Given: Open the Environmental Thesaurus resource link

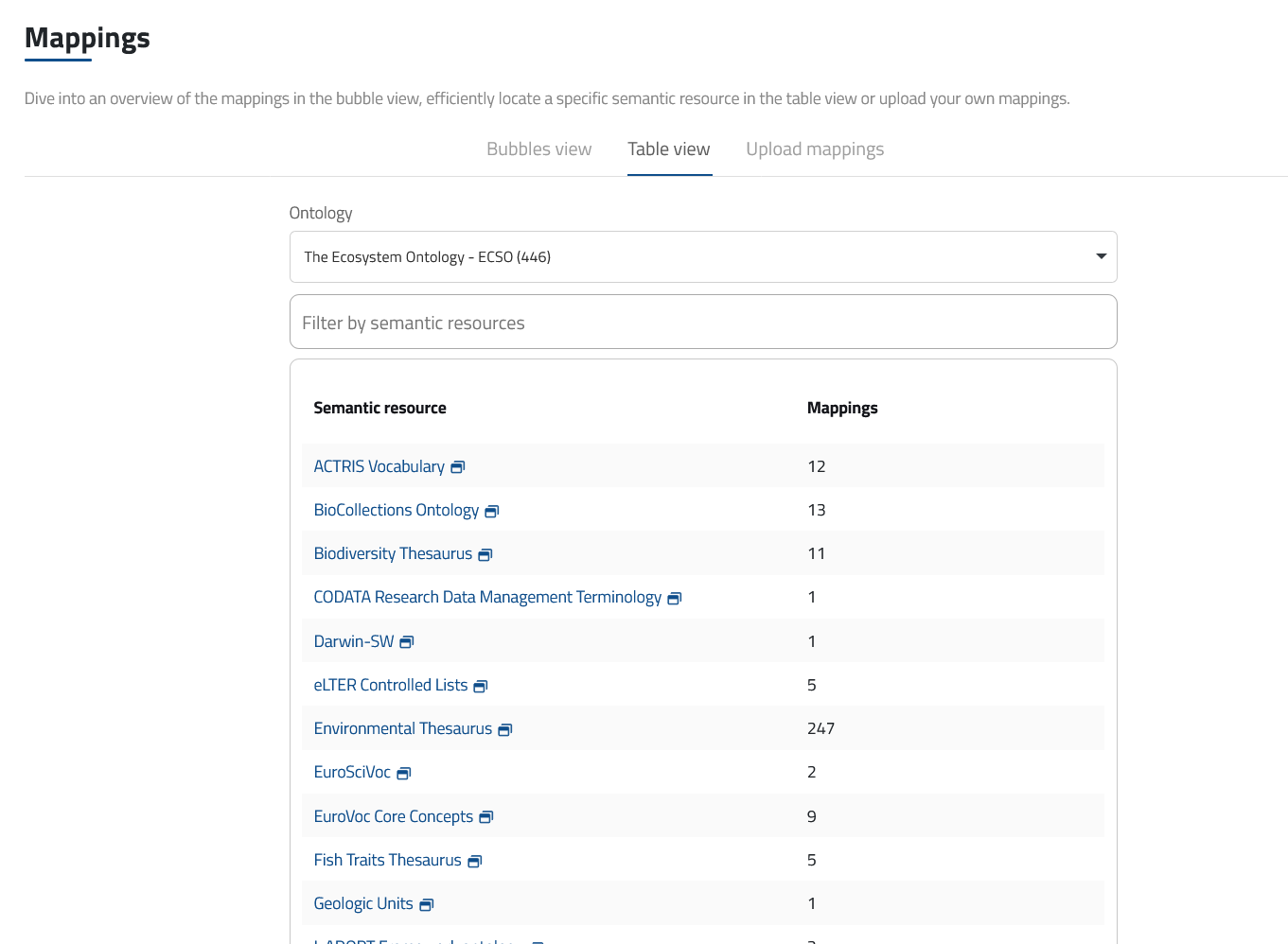Looking at the screenshot, I should click(x=402, y=728).
